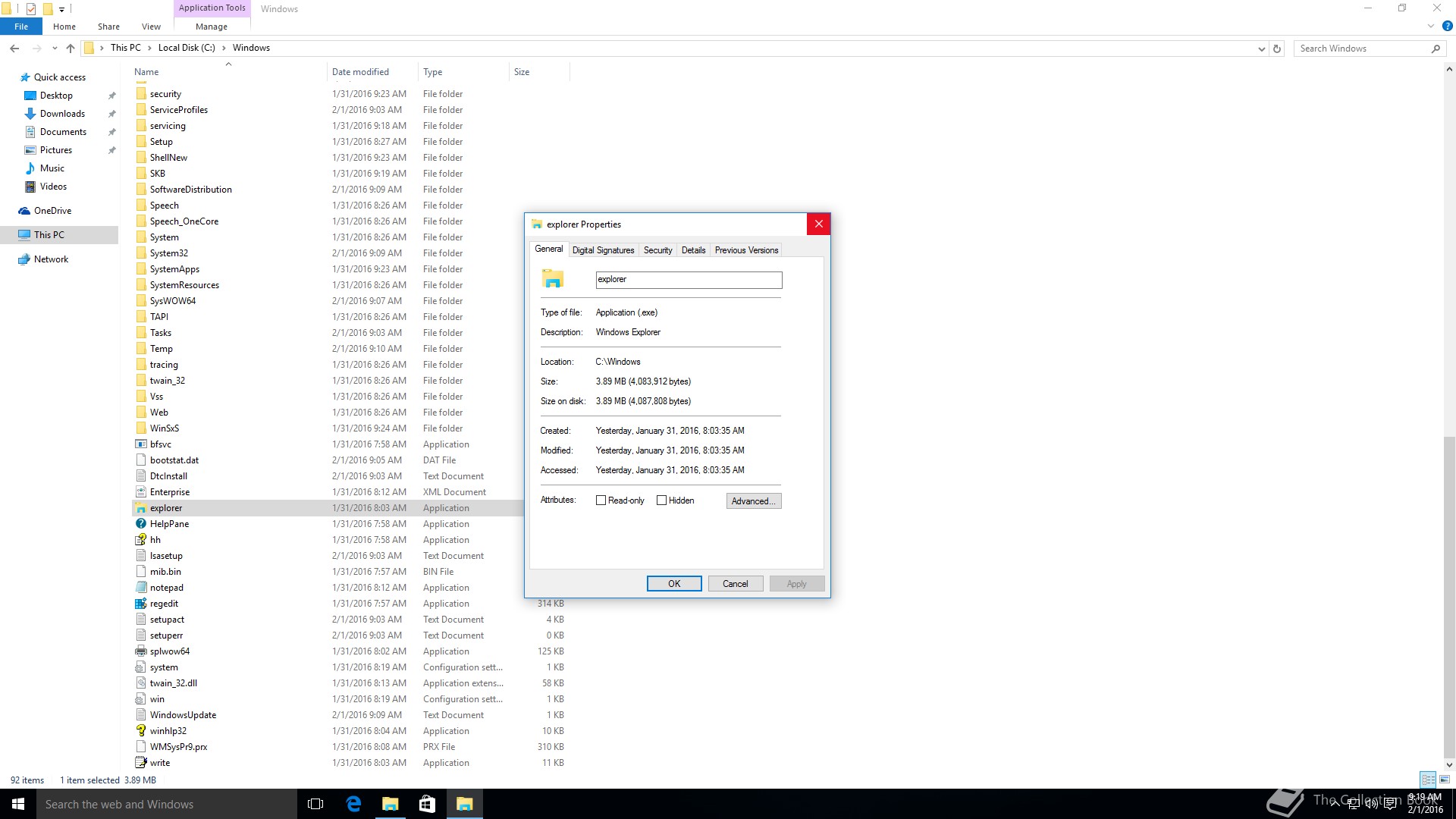Select Desktop in Quick access
This screenshot has width=1456, height=819.
56,96
